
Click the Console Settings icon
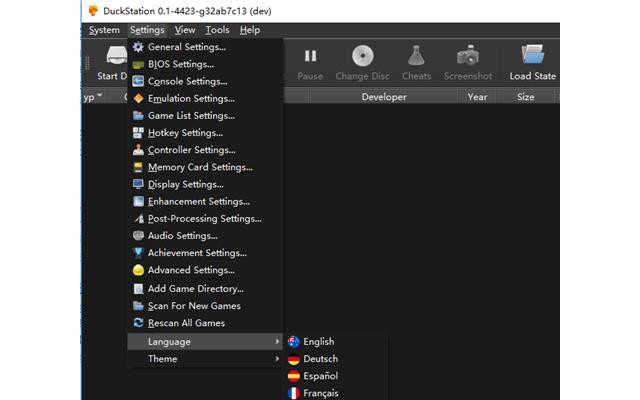click(x=138, y=81)
